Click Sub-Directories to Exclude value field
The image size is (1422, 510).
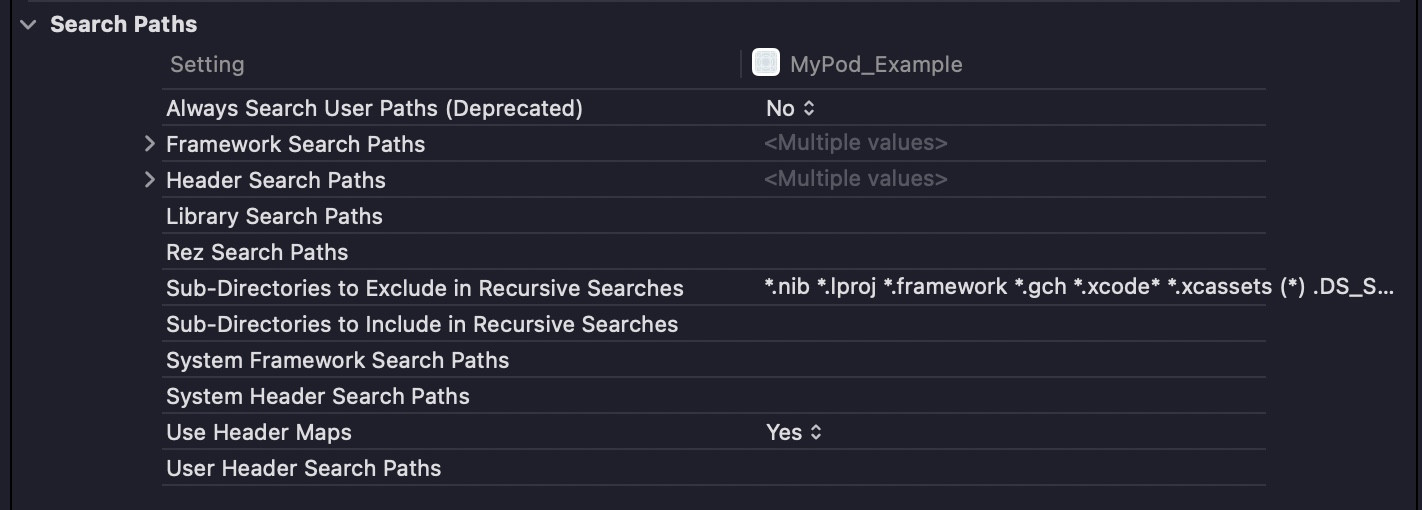click(x=1078, y=288)
